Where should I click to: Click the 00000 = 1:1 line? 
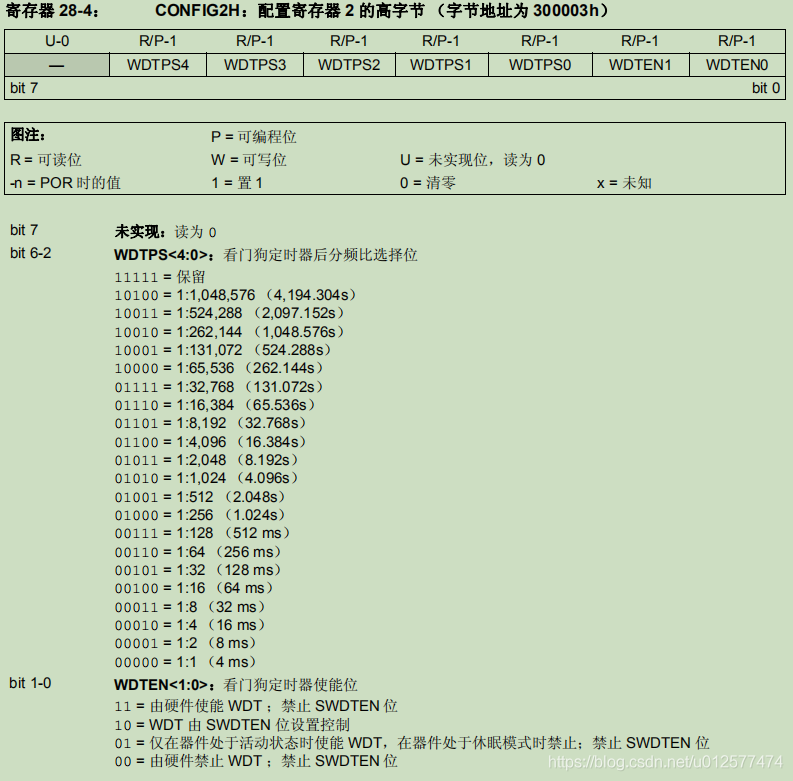185,663
